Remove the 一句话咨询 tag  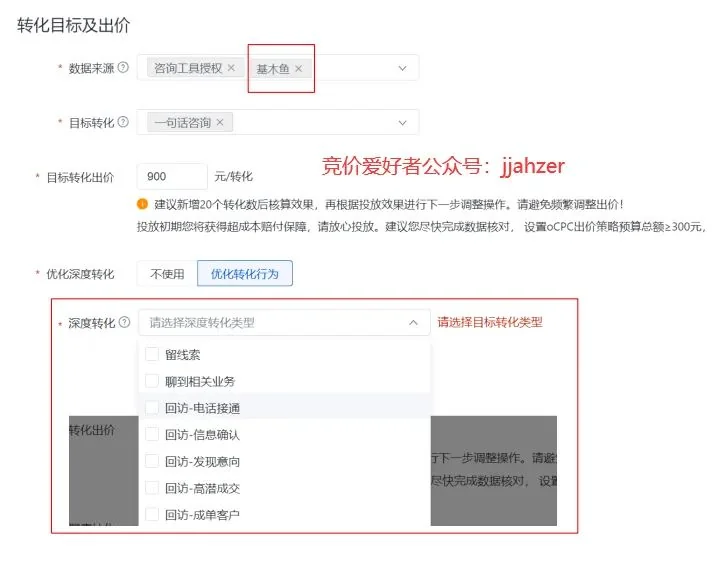(220, 122)
